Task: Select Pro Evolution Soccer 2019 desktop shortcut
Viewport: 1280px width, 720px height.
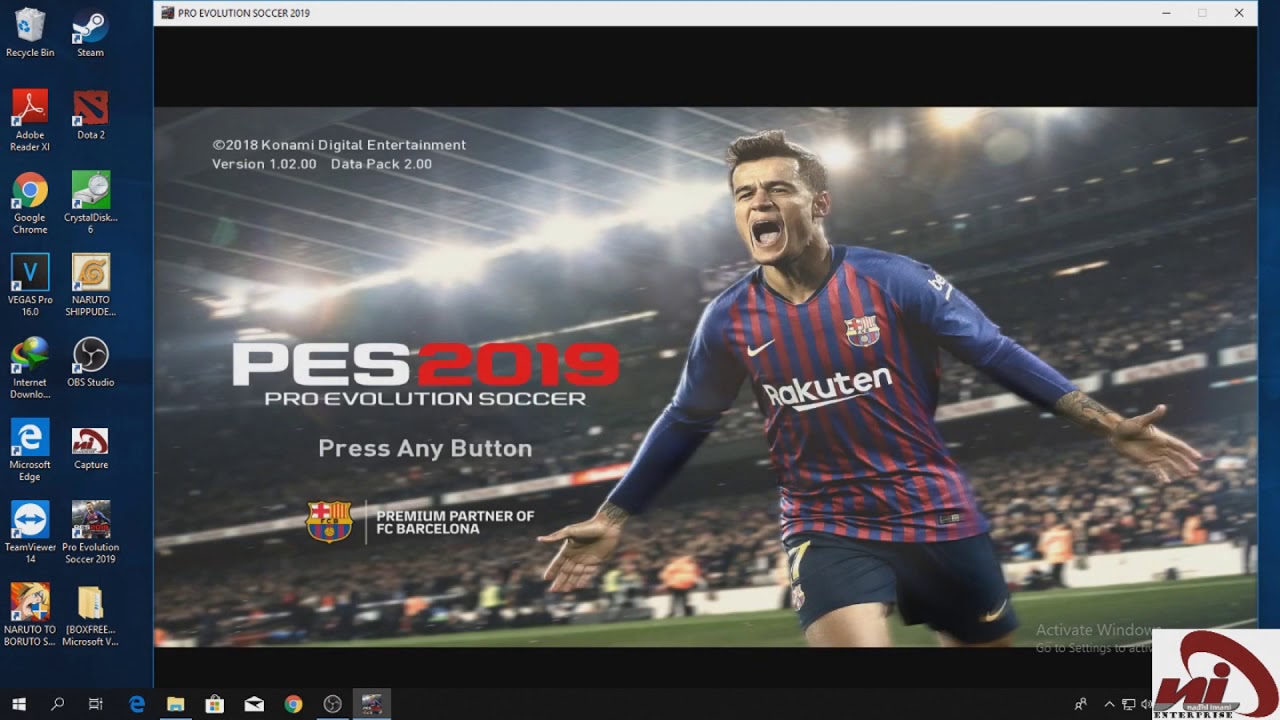Action: tap(90, 533)
